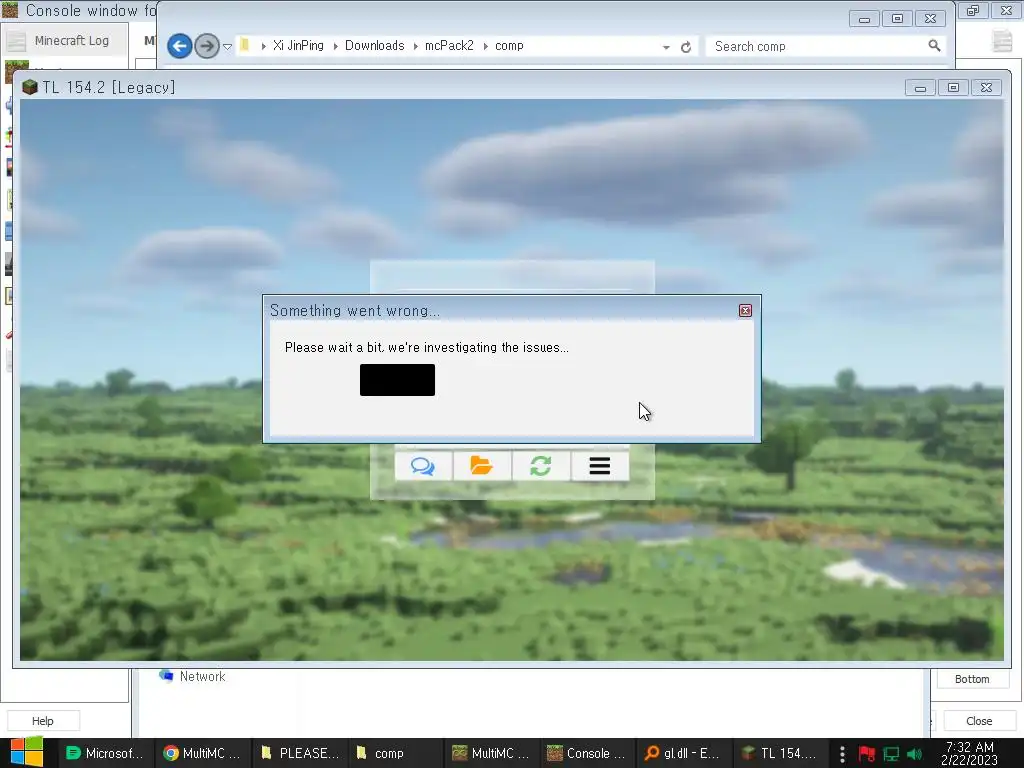
Task: Maximize the Explorer comp window
Action: tap(897, 19)
